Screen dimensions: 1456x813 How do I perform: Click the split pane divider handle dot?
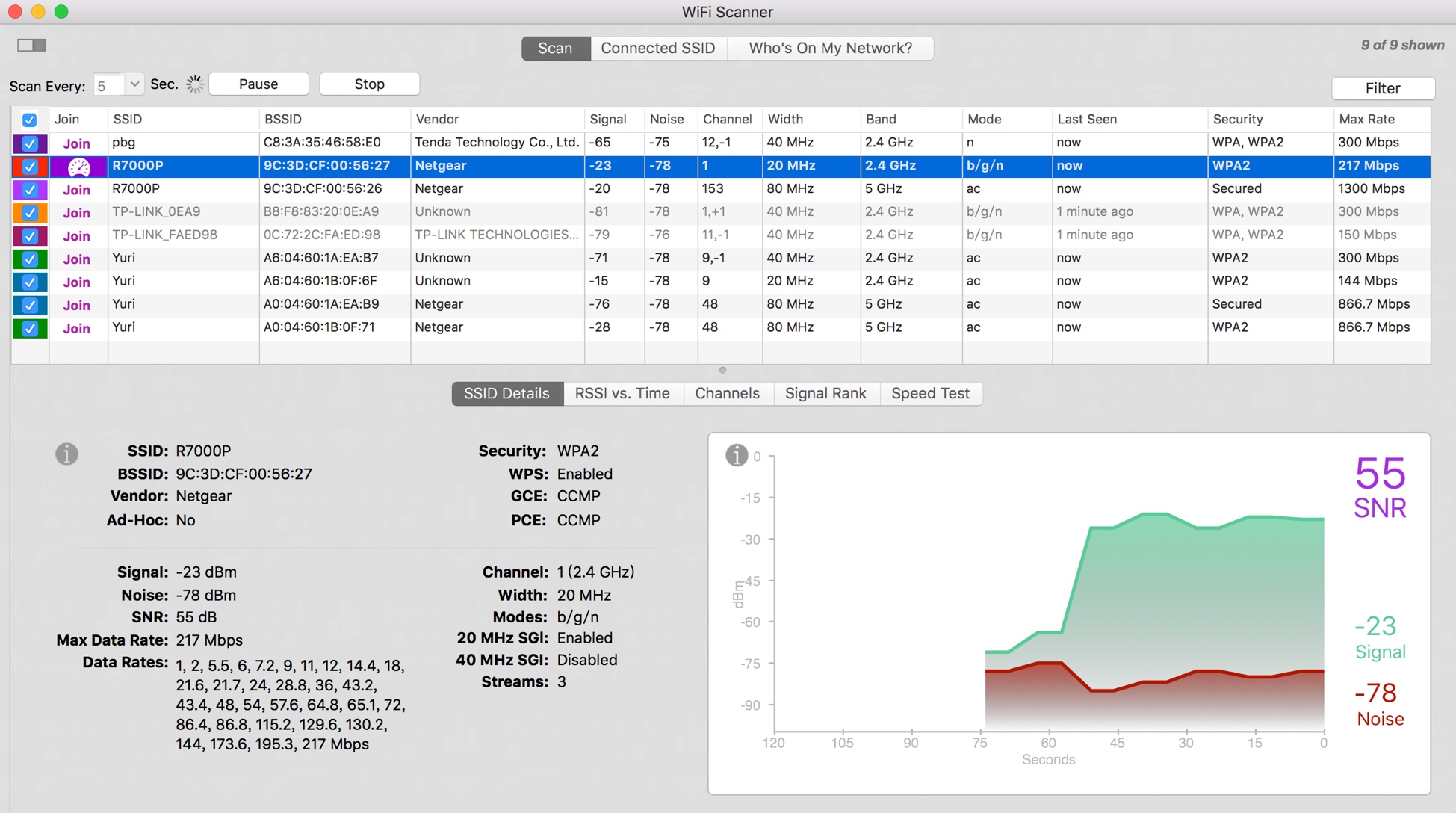coord(722,371)
